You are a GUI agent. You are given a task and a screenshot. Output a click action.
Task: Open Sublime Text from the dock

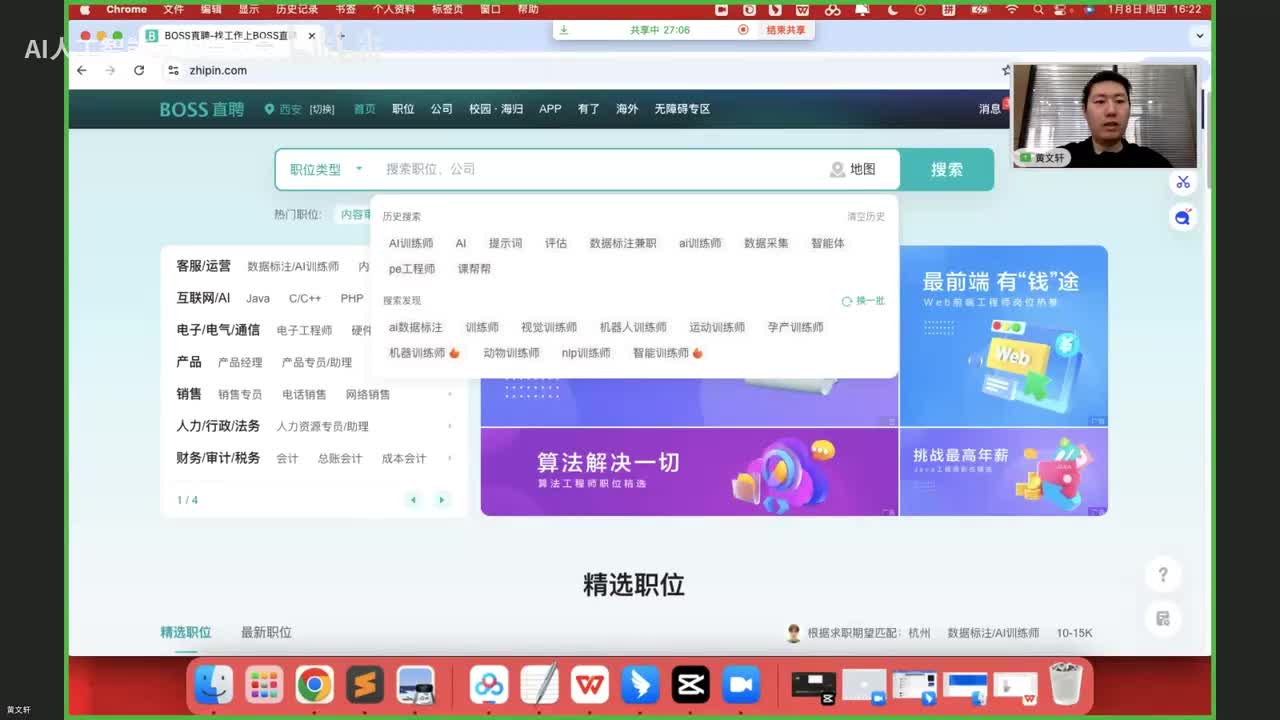[365, 685]
